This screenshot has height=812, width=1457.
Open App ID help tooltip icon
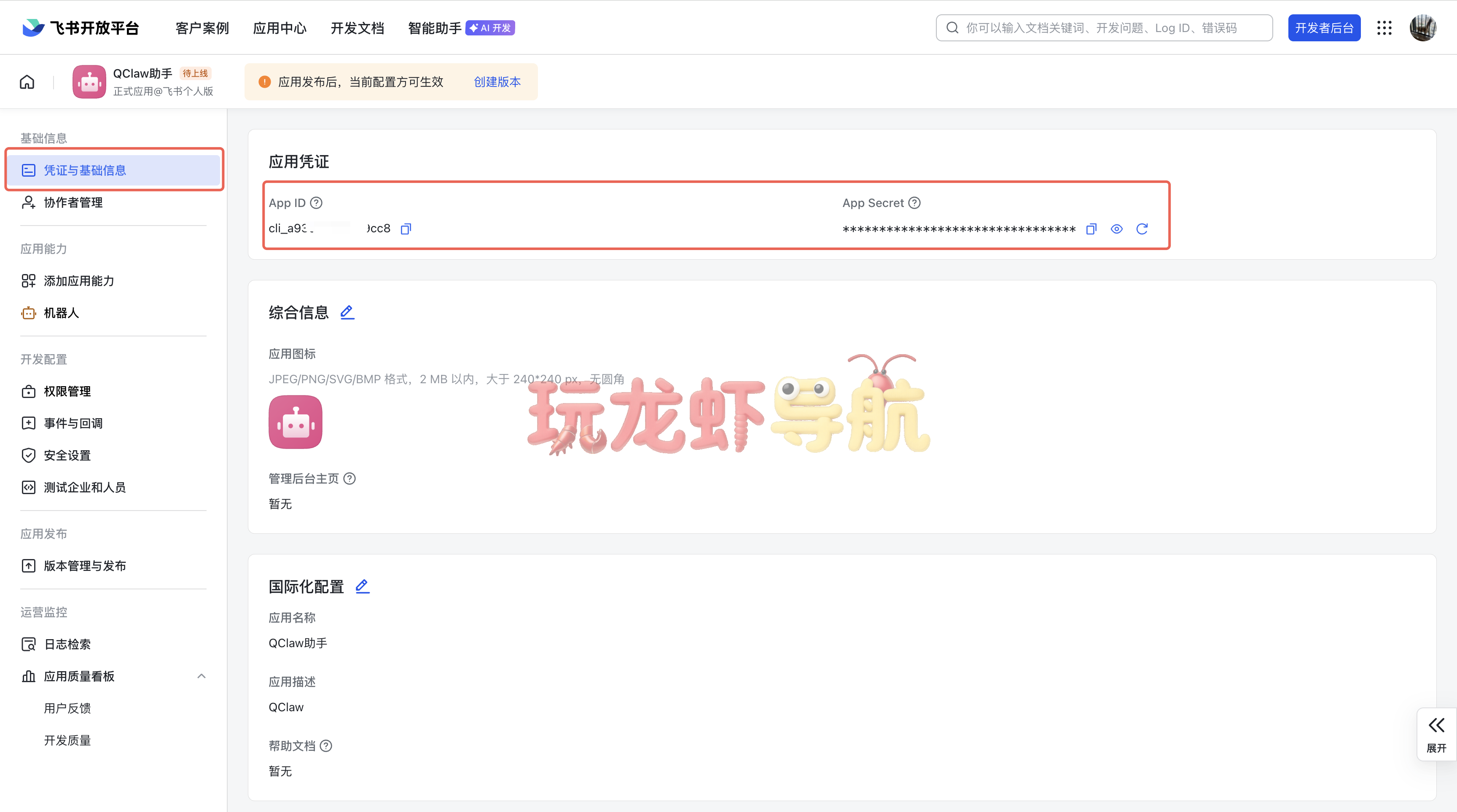click(317, 203)
